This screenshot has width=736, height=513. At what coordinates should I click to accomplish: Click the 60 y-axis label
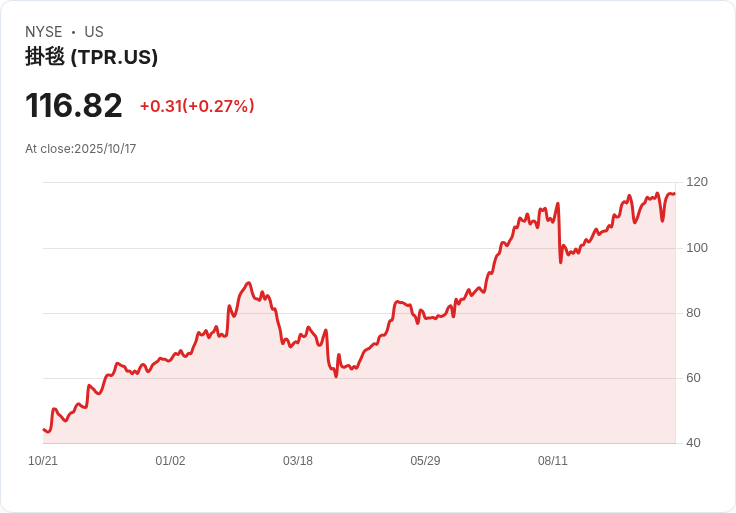point(693,378)
